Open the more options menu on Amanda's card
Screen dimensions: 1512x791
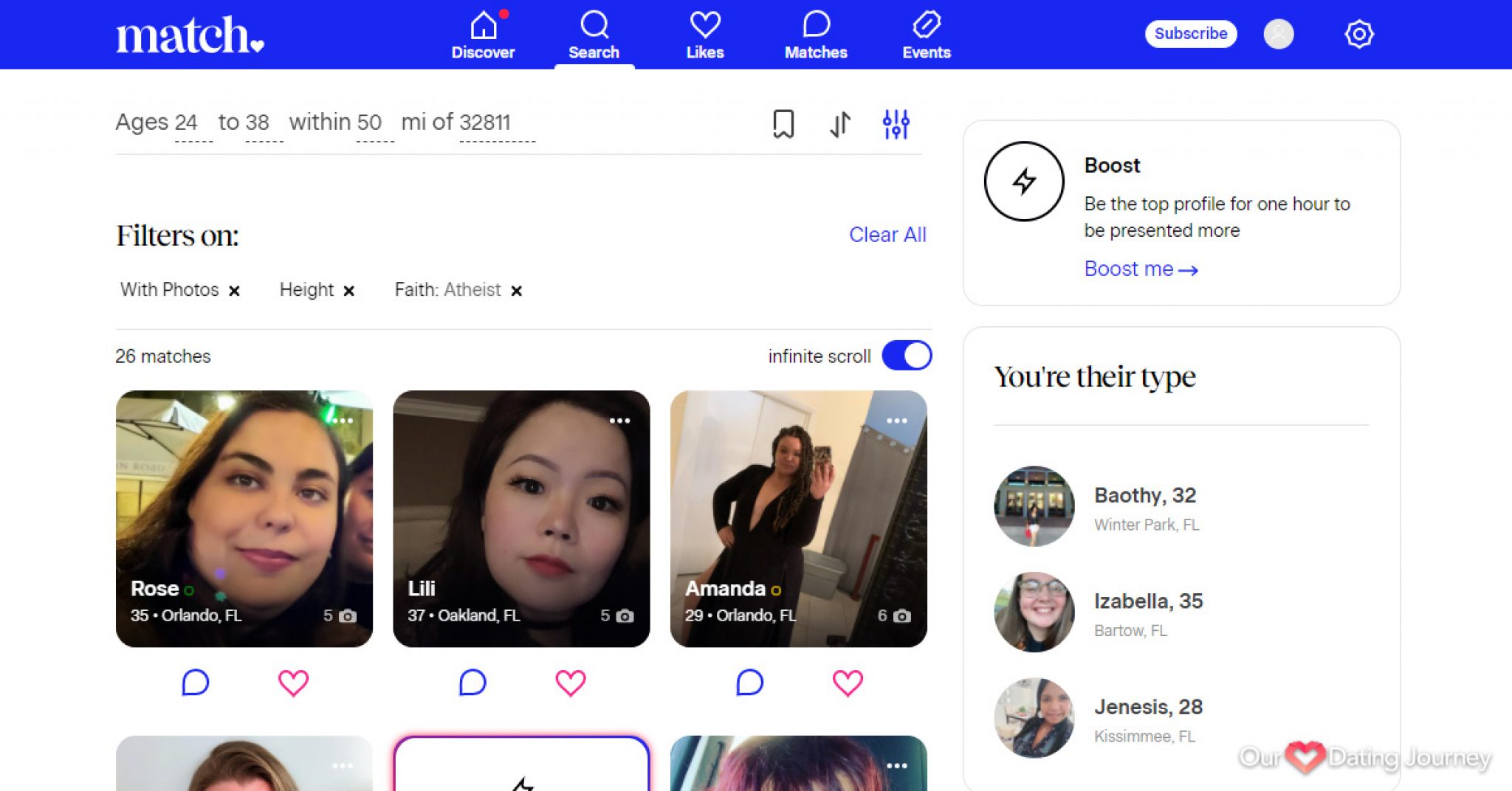point(898,420)
